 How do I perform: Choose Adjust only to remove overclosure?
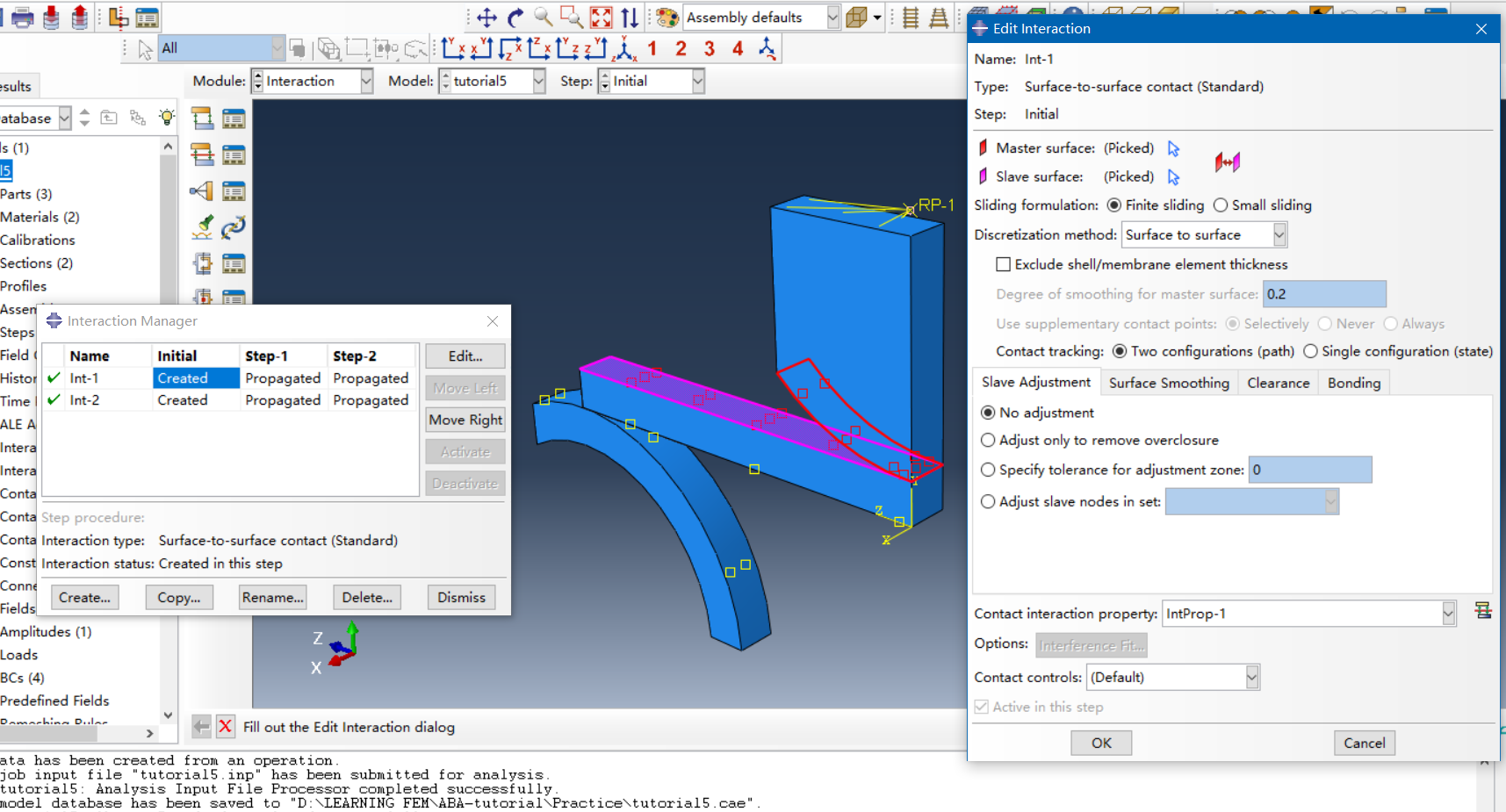tap(988, 440)
